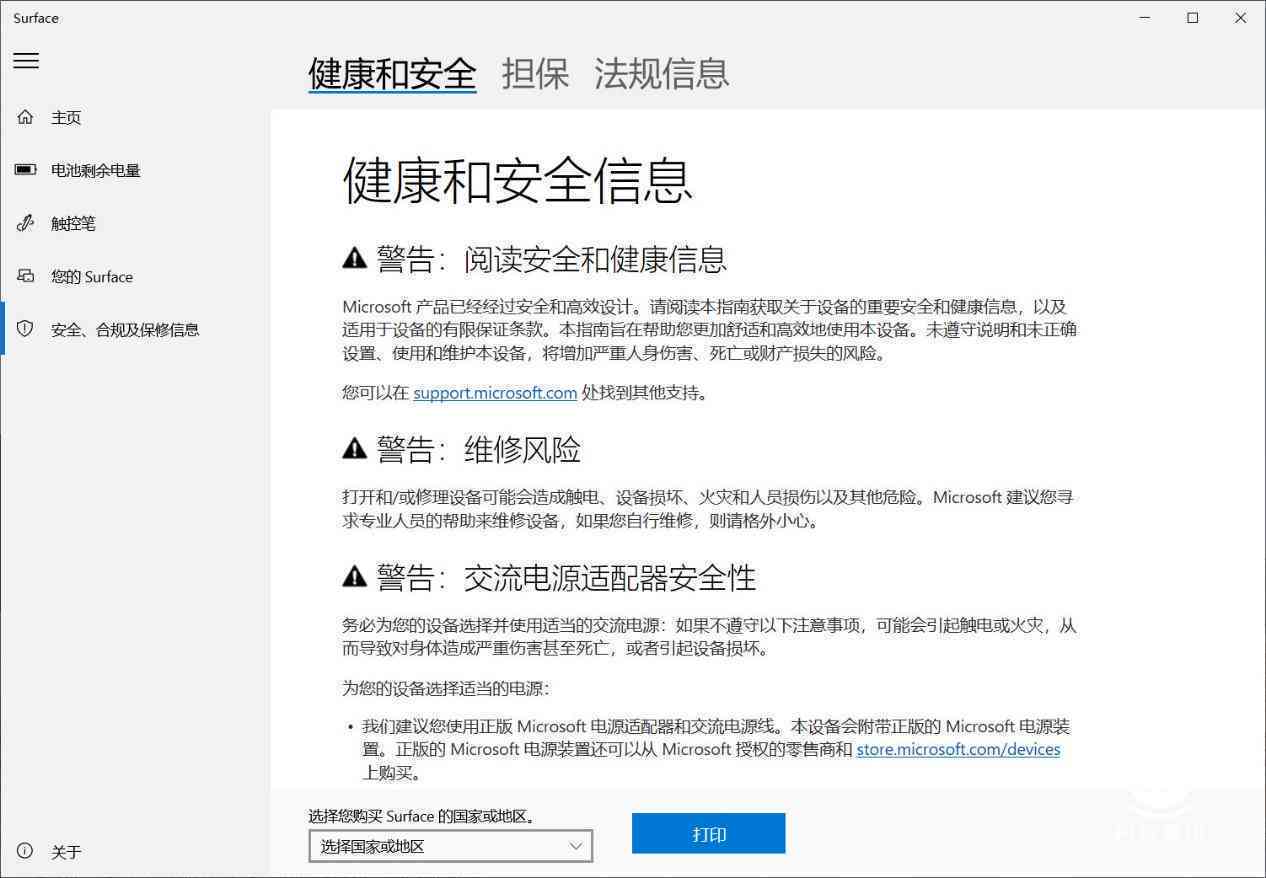Click the 为您的设备选择适当的电源 text
Viewport: 1266px width, 878px height.
(x=445, y=689)
